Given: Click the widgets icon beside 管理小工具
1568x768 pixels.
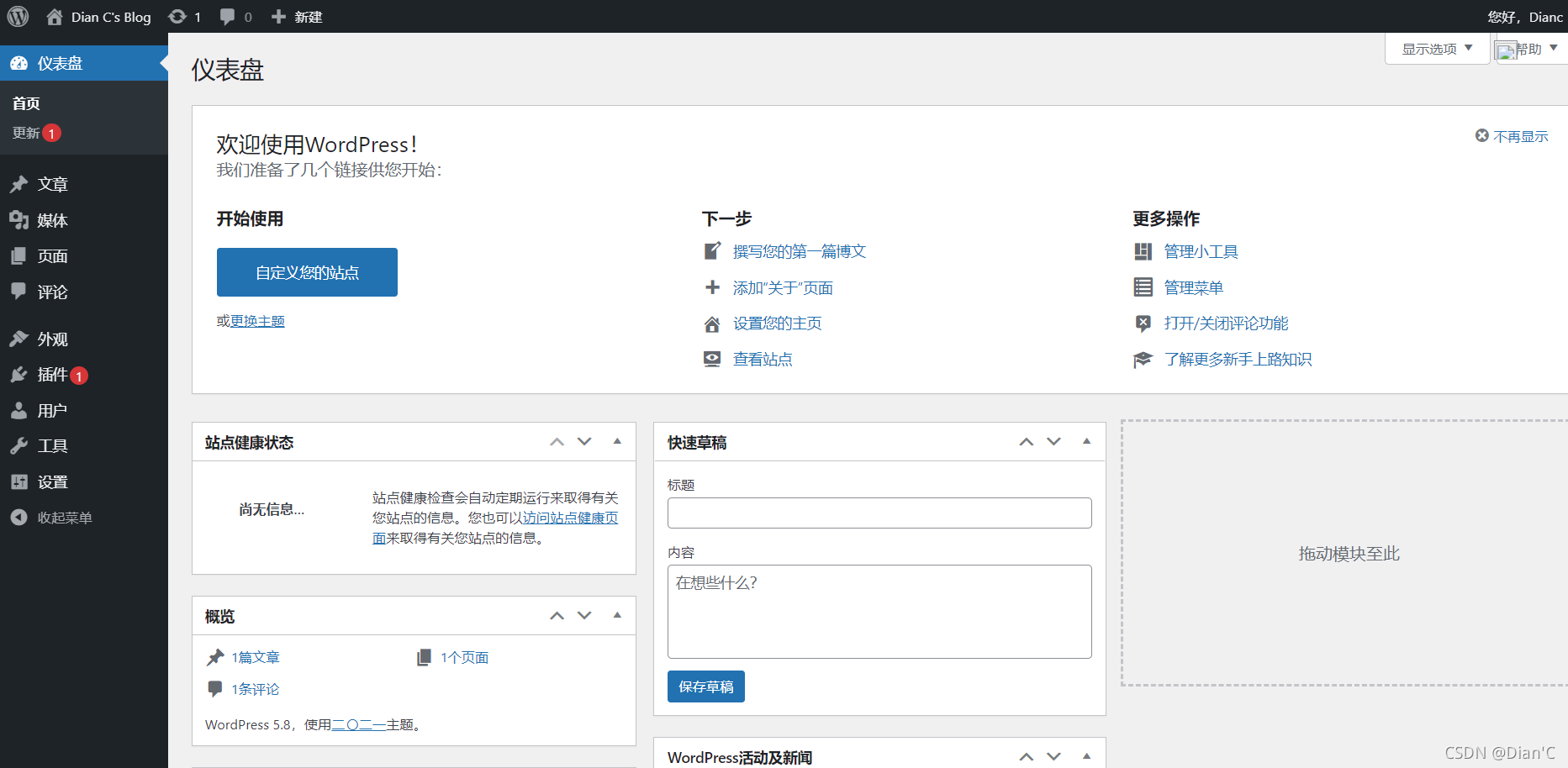Looking at the screenshot, I should coord(1143,251).
